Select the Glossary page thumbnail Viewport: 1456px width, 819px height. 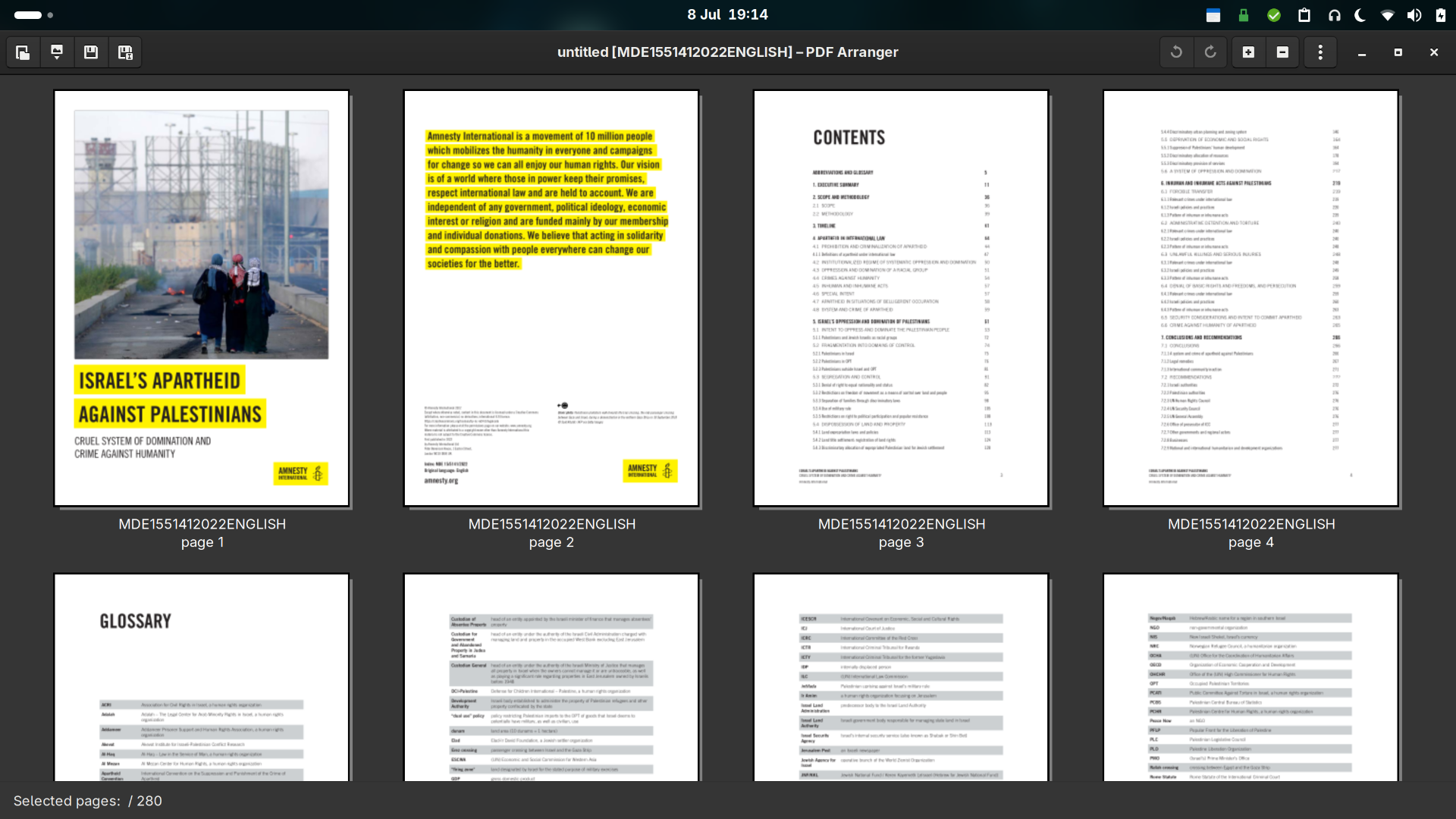click(x=202, y=677)
